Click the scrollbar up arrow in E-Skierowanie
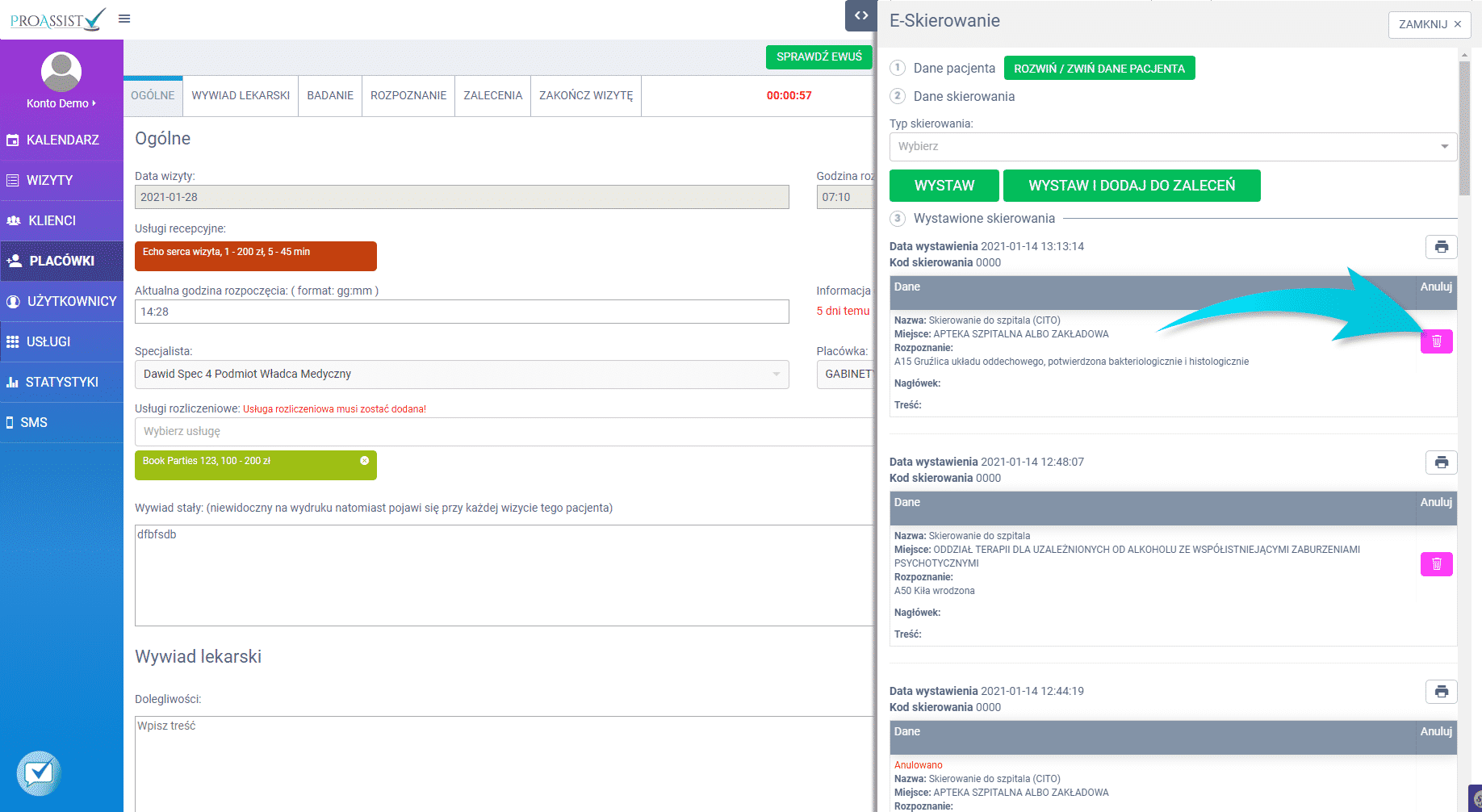 1464,55
